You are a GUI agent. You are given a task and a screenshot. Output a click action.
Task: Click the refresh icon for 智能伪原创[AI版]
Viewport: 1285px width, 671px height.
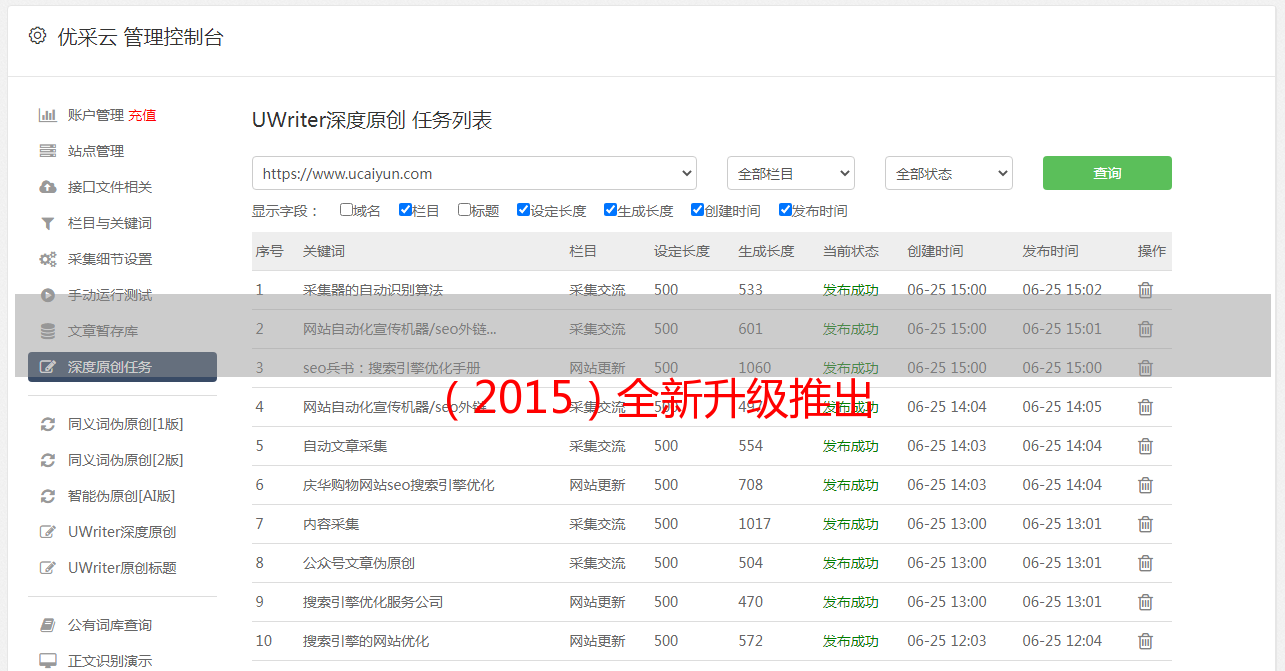click(x=47, y=496)
